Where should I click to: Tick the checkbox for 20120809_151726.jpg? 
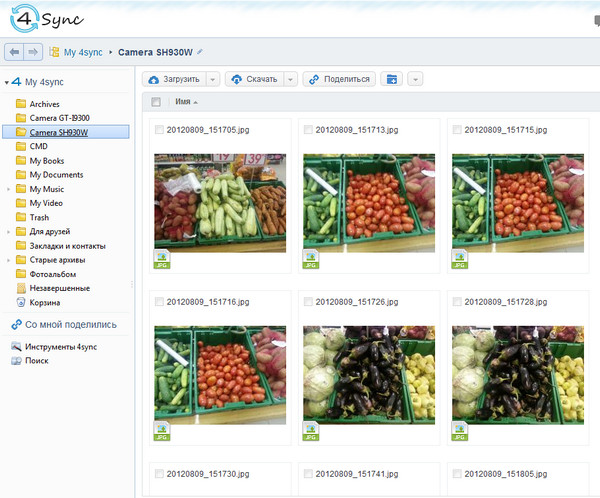click(308, 301)
